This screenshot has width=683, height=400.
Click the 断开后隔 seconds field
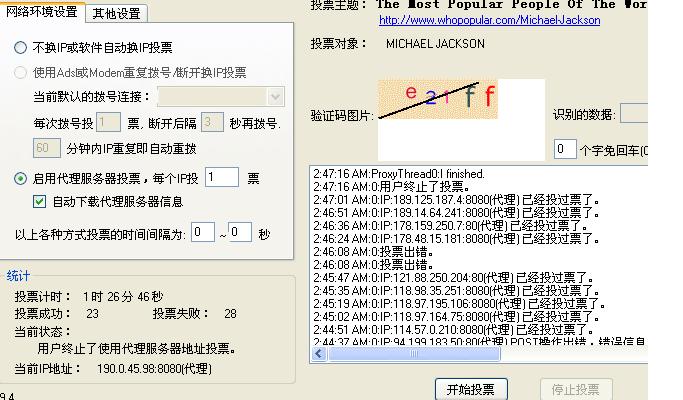[211, 123]
